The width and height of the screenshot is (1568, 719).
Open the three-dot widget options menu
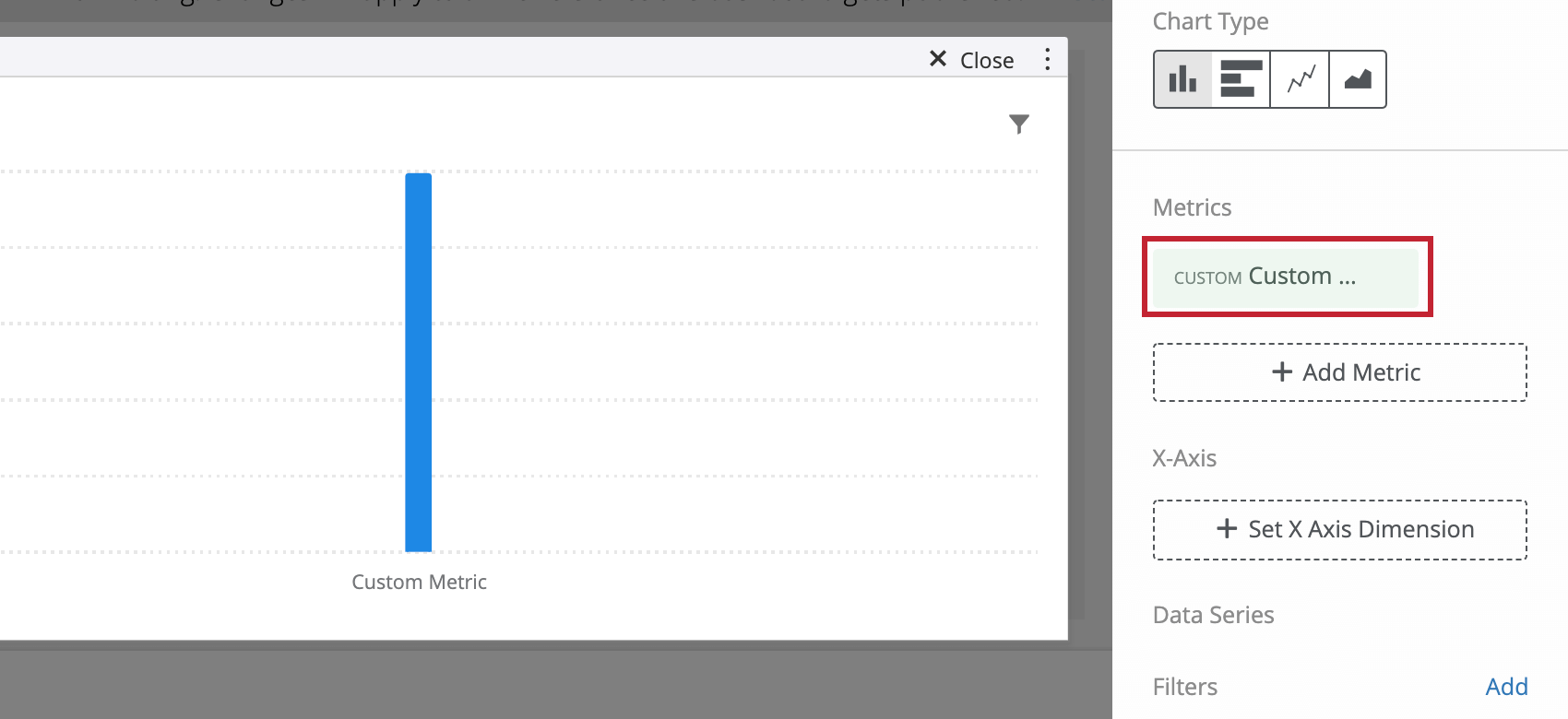pyautogui.click(x=1047, y=60)
